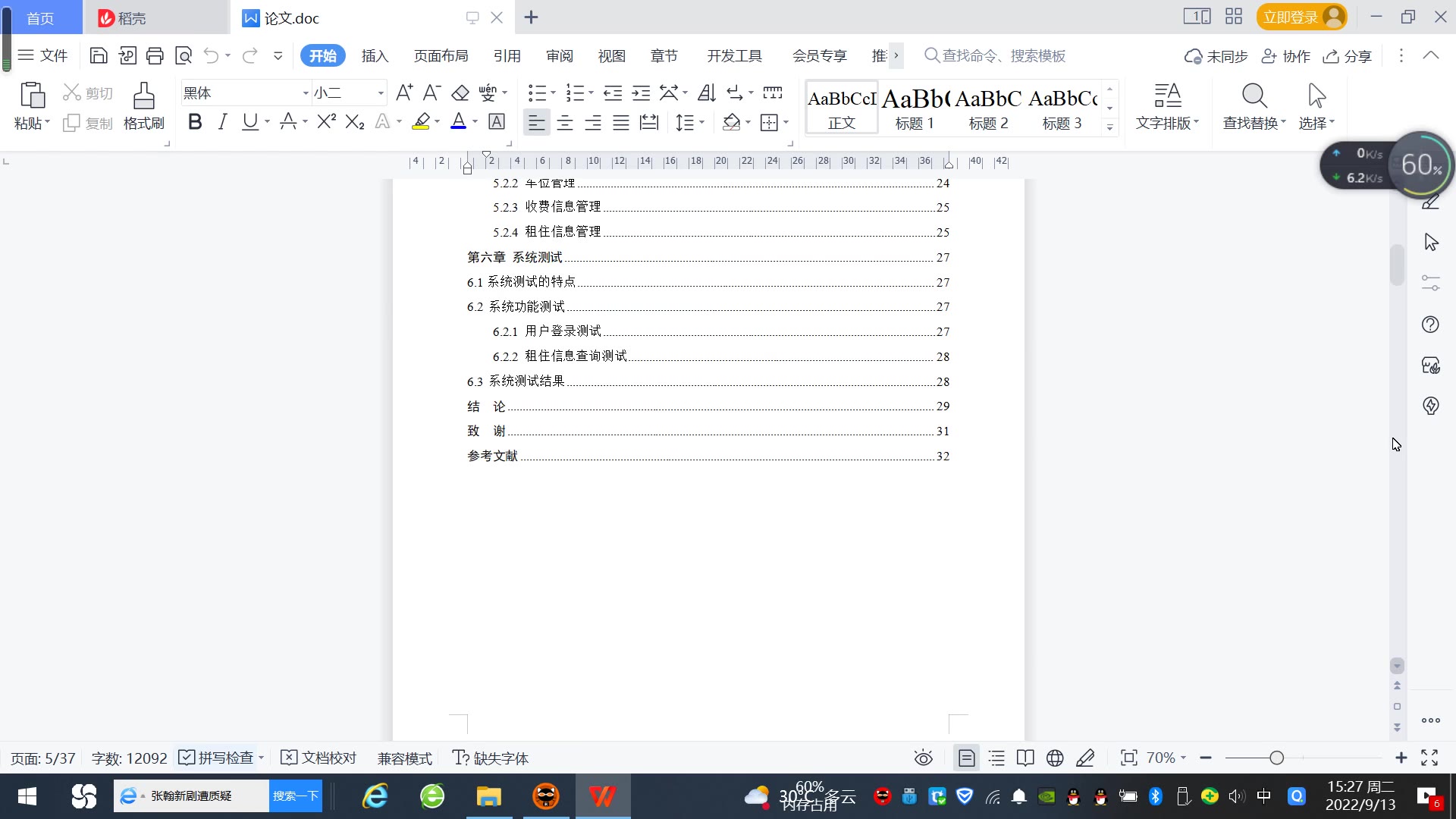
Task: Click the Format Painter (格式刷) icon
Action: pyautogui.click(x=143, y=105)
